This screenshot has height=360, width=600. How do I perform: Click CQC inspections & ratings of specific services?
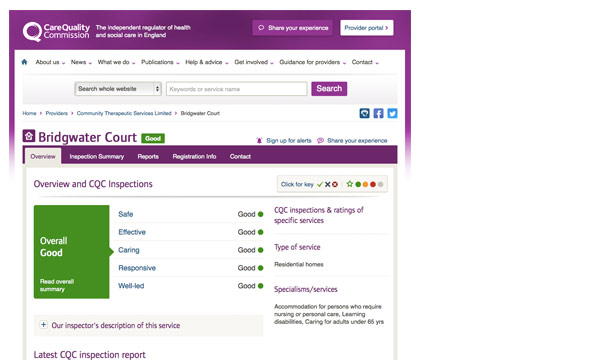pos(319,215)
